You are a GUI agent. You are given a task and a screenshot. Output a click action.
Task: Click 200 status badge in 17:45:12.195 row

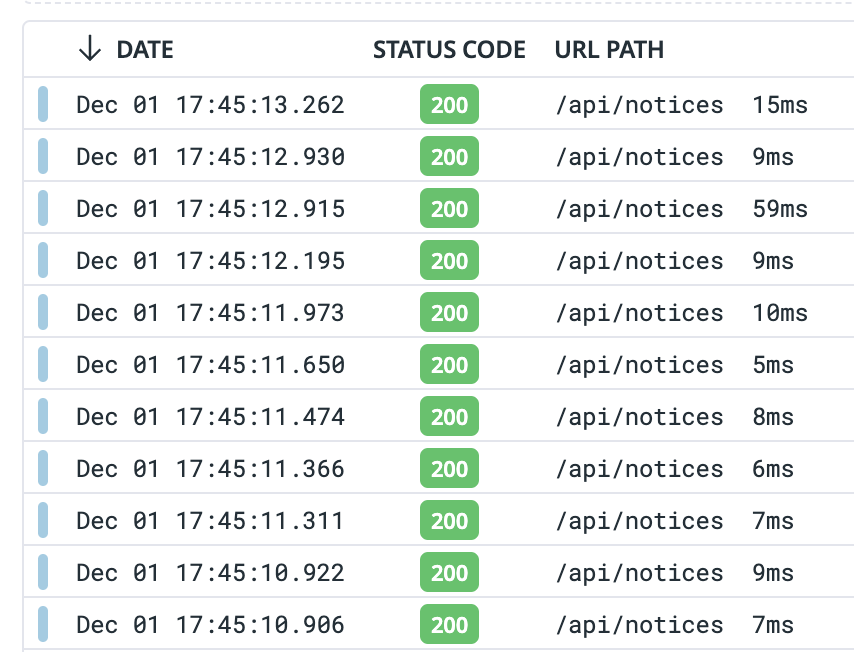coord(449,260)
